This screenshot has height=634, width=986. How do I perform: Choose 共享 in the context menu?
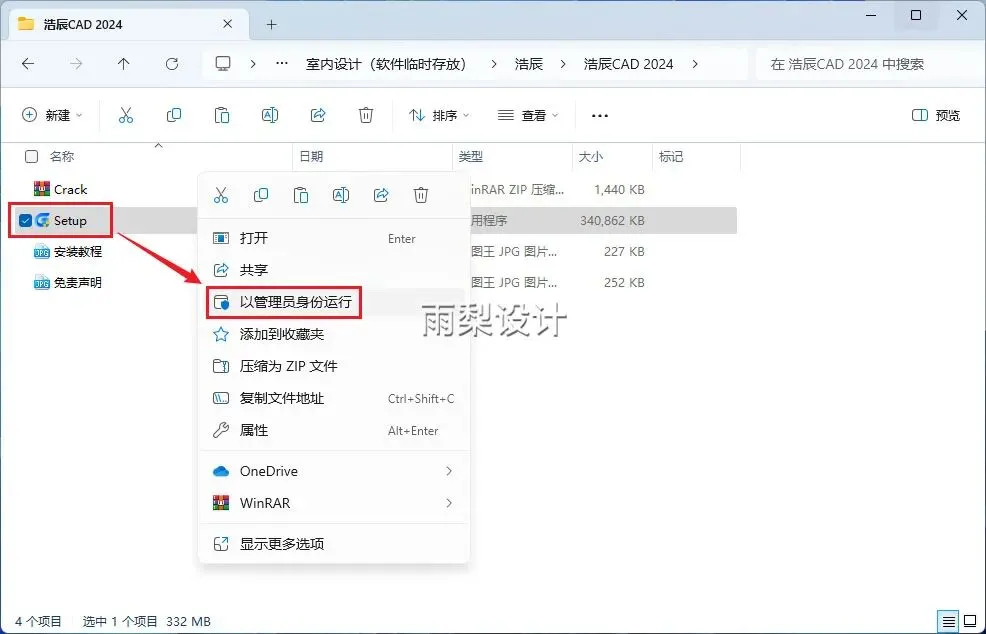pyautogui.click(x=333, y=270)
